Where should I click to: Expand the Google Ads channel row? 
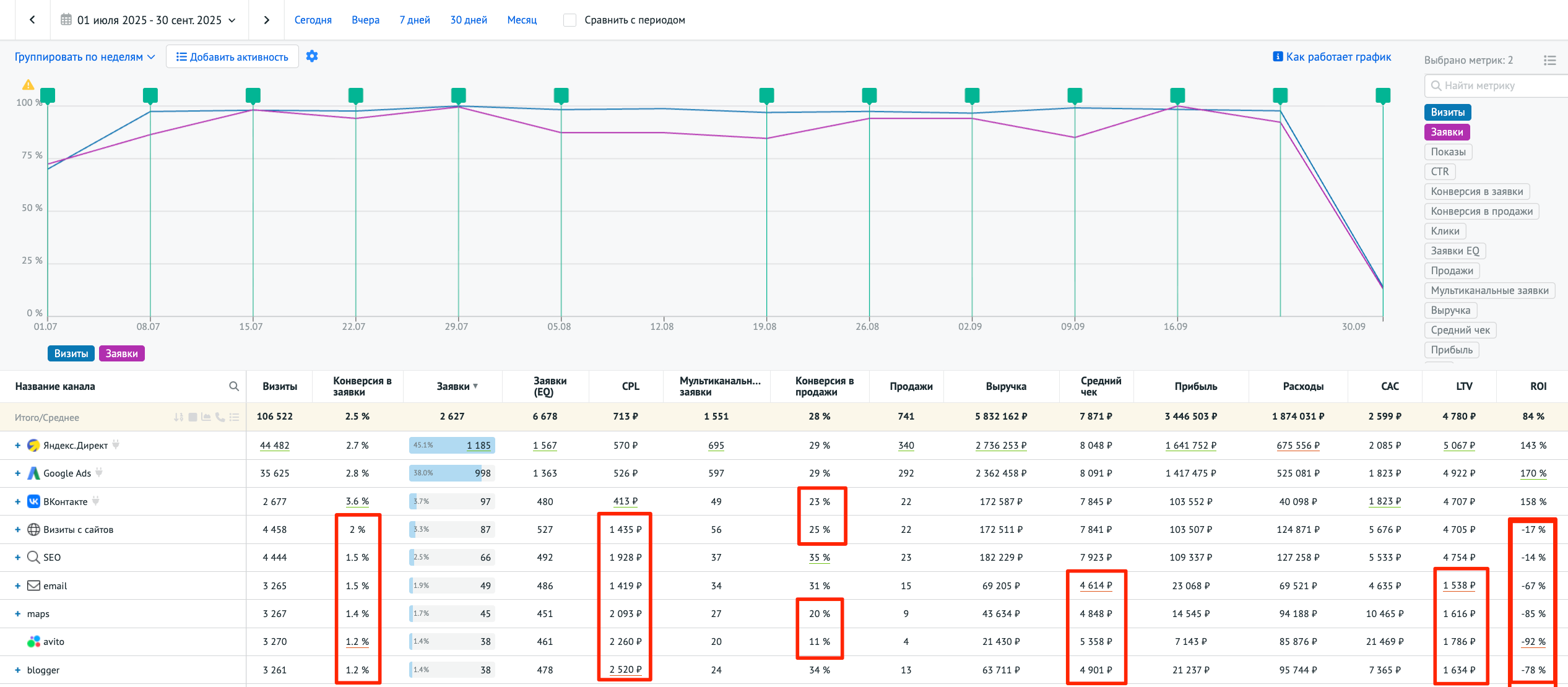click(x=17, y=473)
